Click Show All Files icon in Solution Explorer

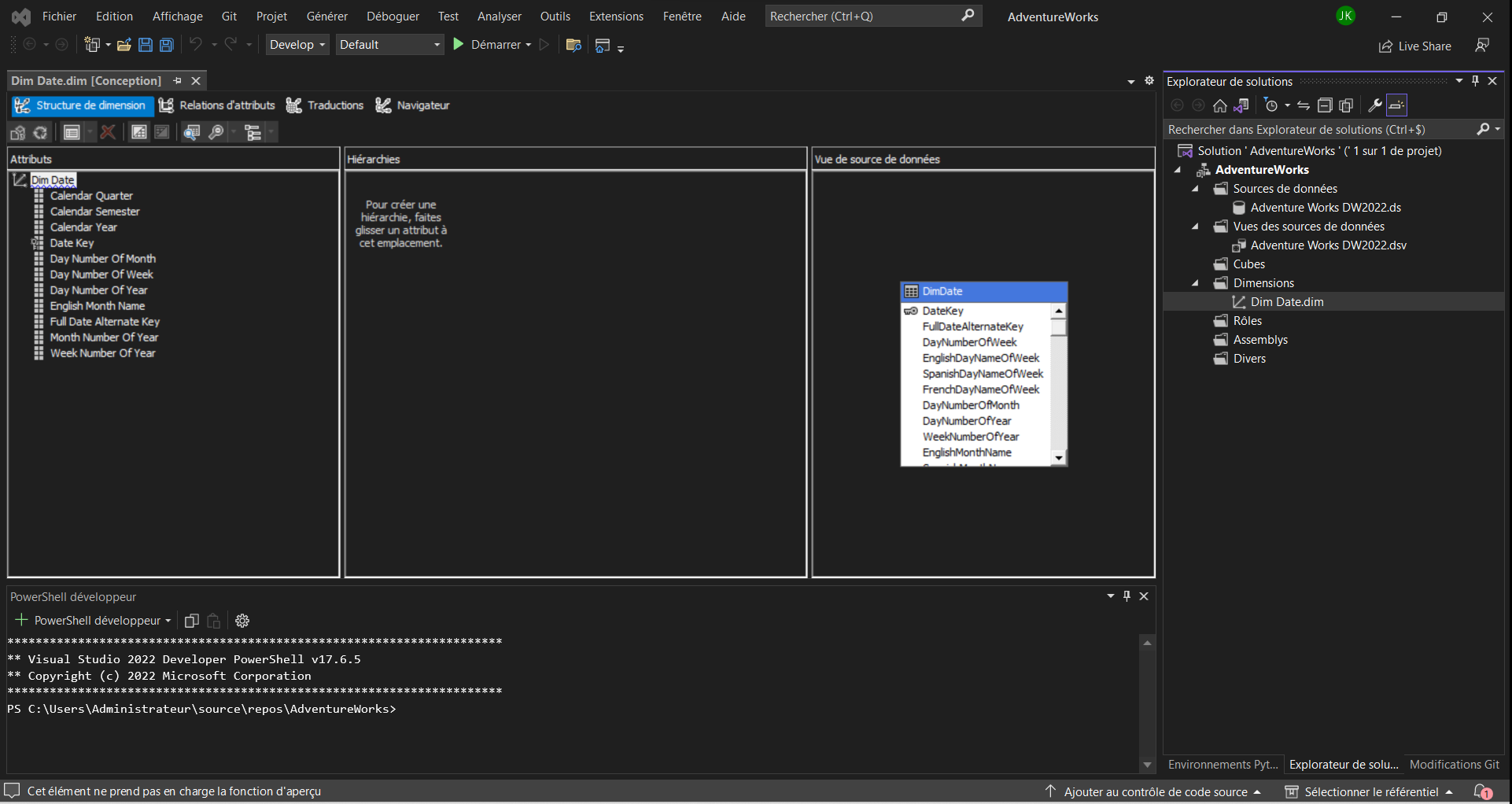point(1346,105)
